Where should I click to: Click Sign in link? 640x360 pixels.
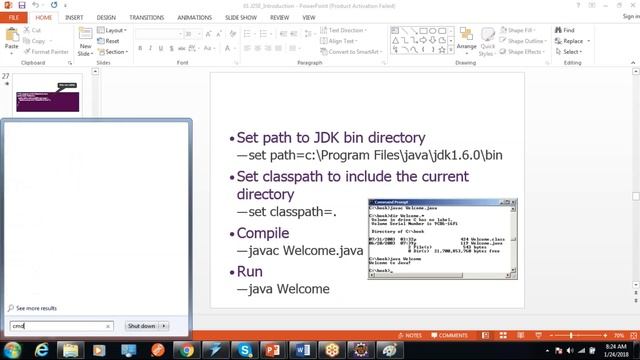[x=631, y=16]
